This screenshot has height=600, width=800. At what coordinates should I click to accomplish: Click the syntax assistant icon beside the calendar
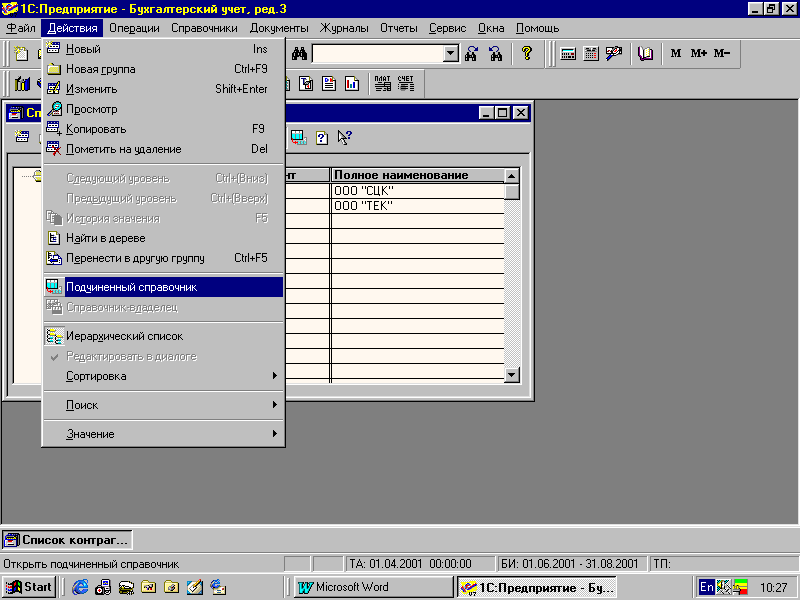pos(614,53)
